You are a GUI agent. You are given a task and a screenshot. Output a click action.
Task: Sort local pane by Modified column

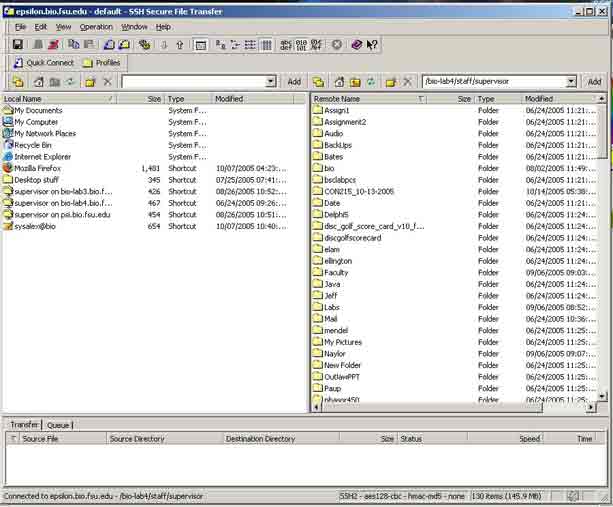[x=253, y=99]
